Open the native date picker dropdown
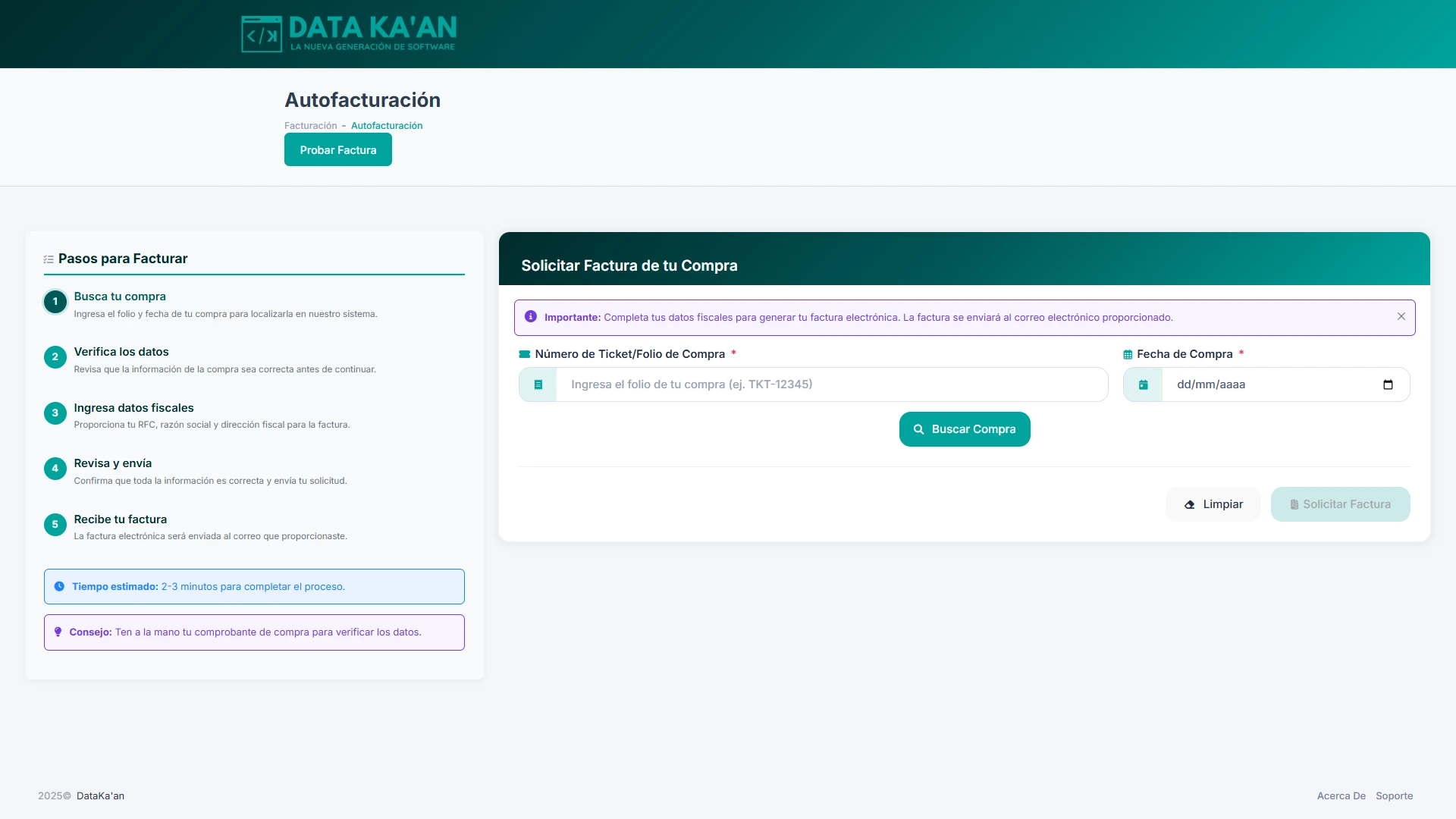Viewport: 1456px width, 819px height. (x=1389, y=384)
